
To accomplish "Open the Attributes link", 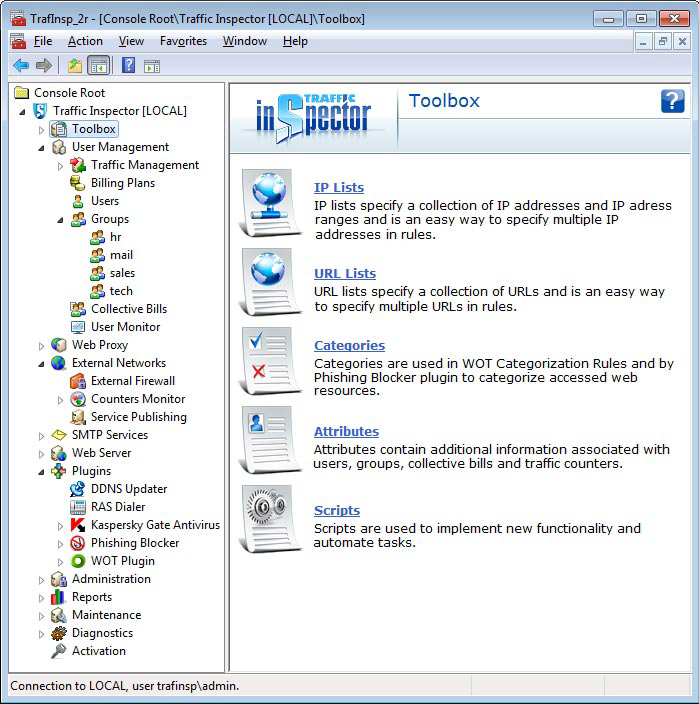I will pos(346,431).
